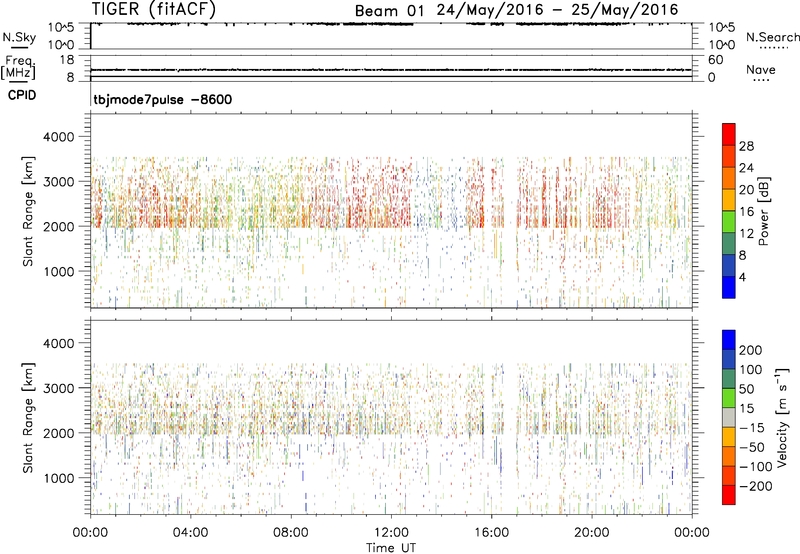The width and height of the screenshot is (800, 554).
Task: Click the "04:00" time tick label
Action: (190, 533)
